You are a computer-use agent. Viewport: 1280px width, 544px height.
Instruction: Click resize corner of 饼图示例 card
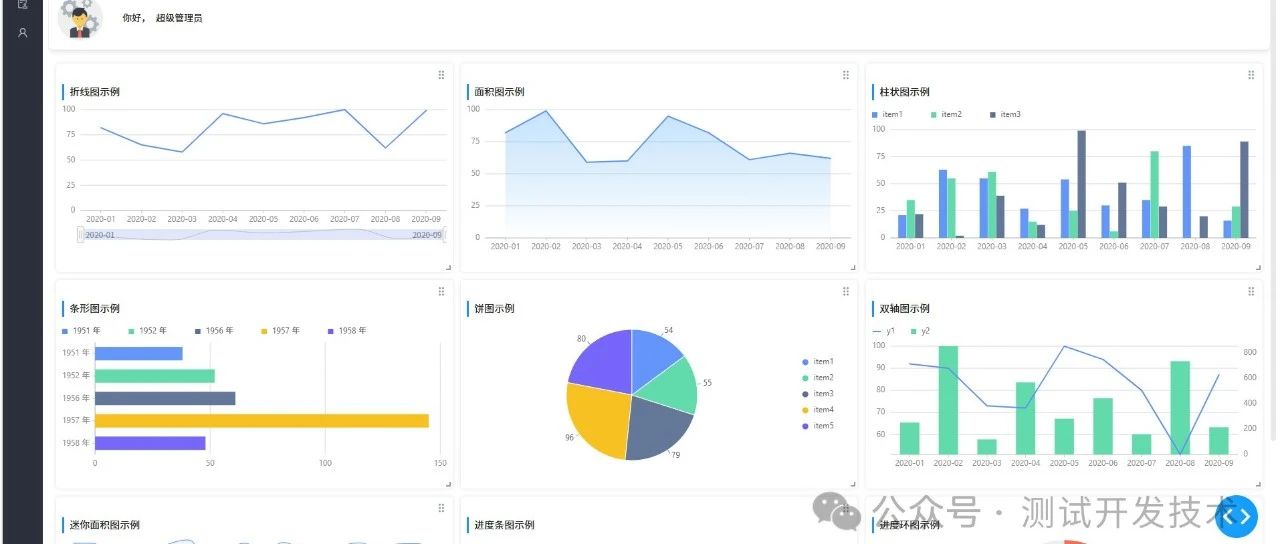click(x=853, y=484)
